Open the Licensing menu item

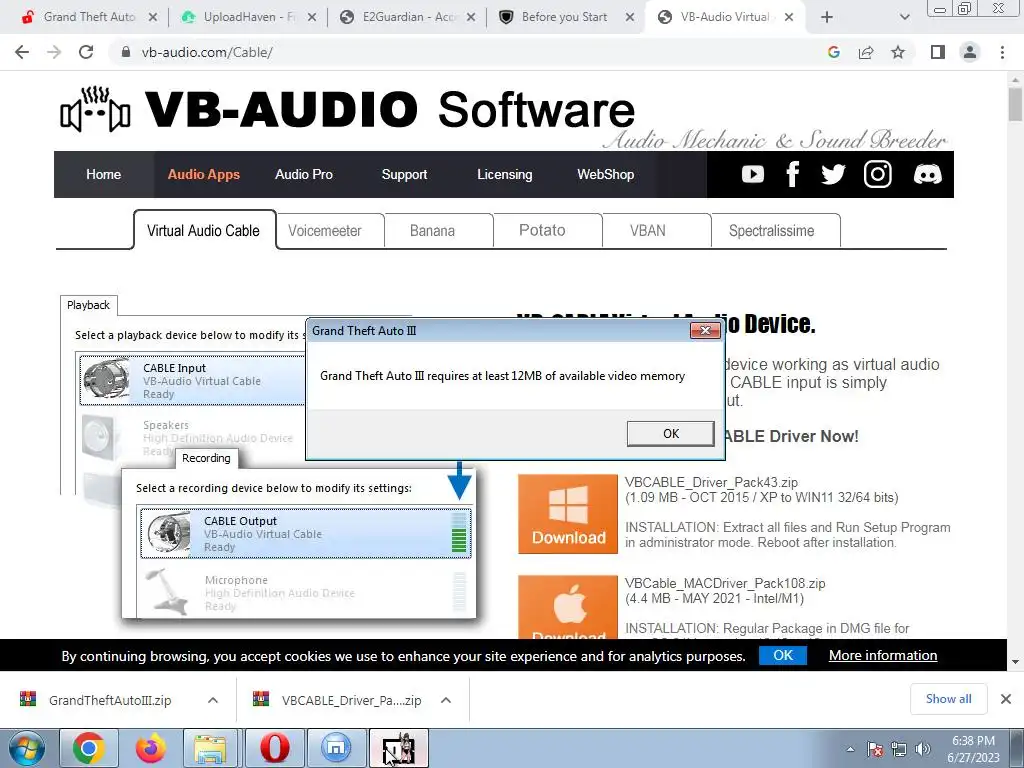[x=504, y=174]
